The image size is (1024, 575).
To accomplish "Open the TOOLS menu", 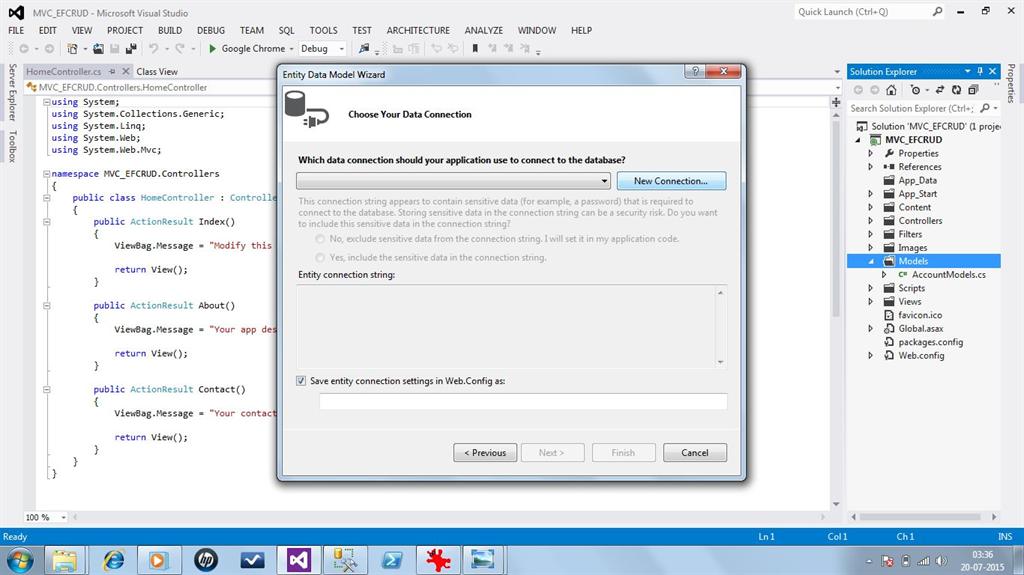I will coord(323,30).
